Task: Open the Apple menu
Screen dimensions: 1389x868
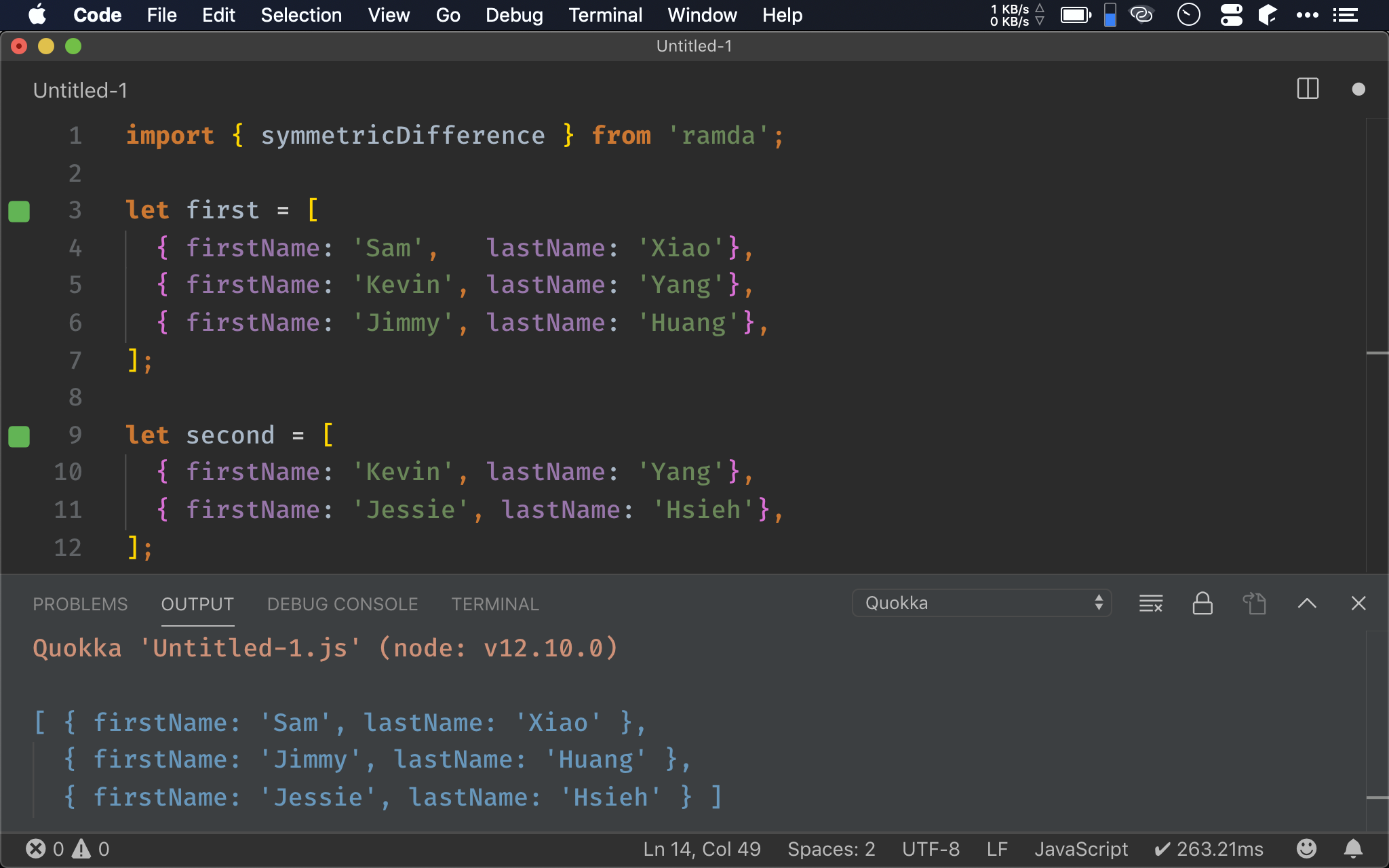Action: coord(37,14)
